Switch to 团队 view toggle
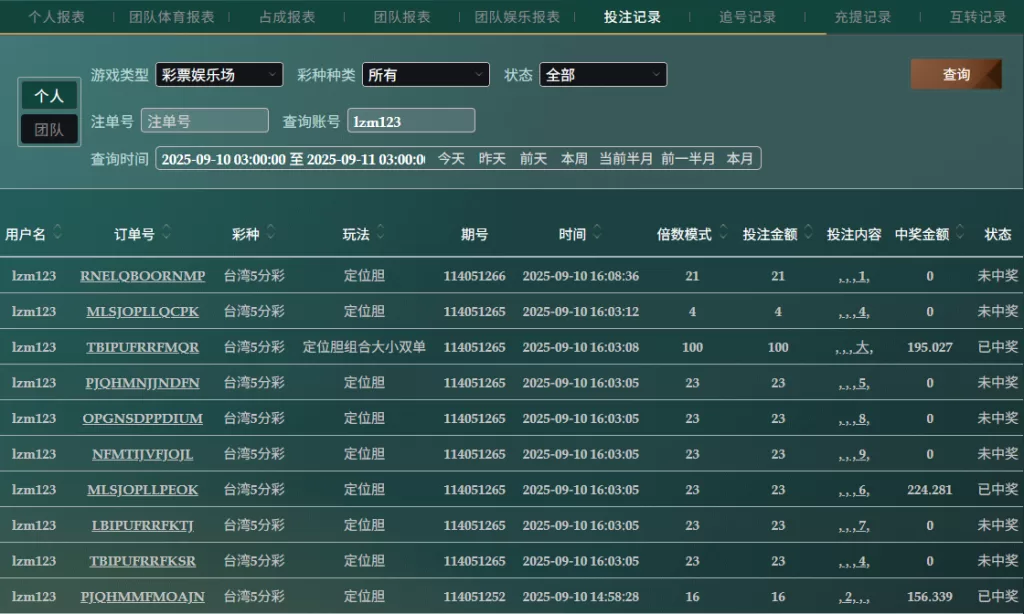Viewport: 1024px width, 614px height. 49,129
